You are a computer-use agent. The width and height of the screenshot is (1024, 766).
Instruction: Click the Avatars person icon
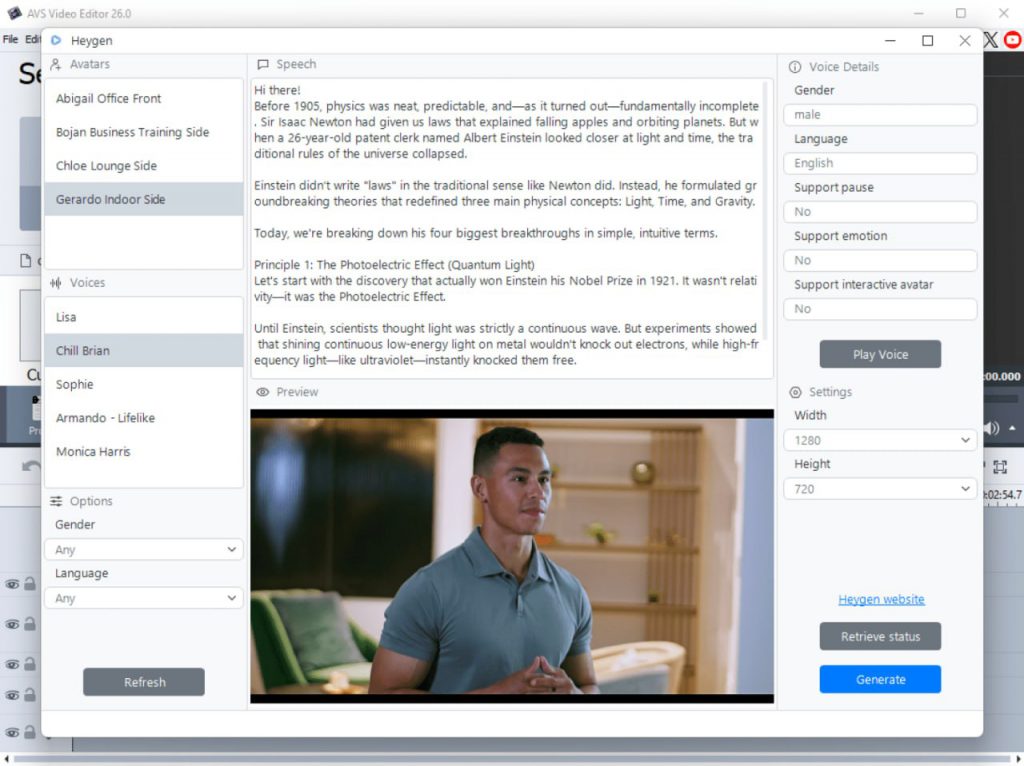coord(56,64)
